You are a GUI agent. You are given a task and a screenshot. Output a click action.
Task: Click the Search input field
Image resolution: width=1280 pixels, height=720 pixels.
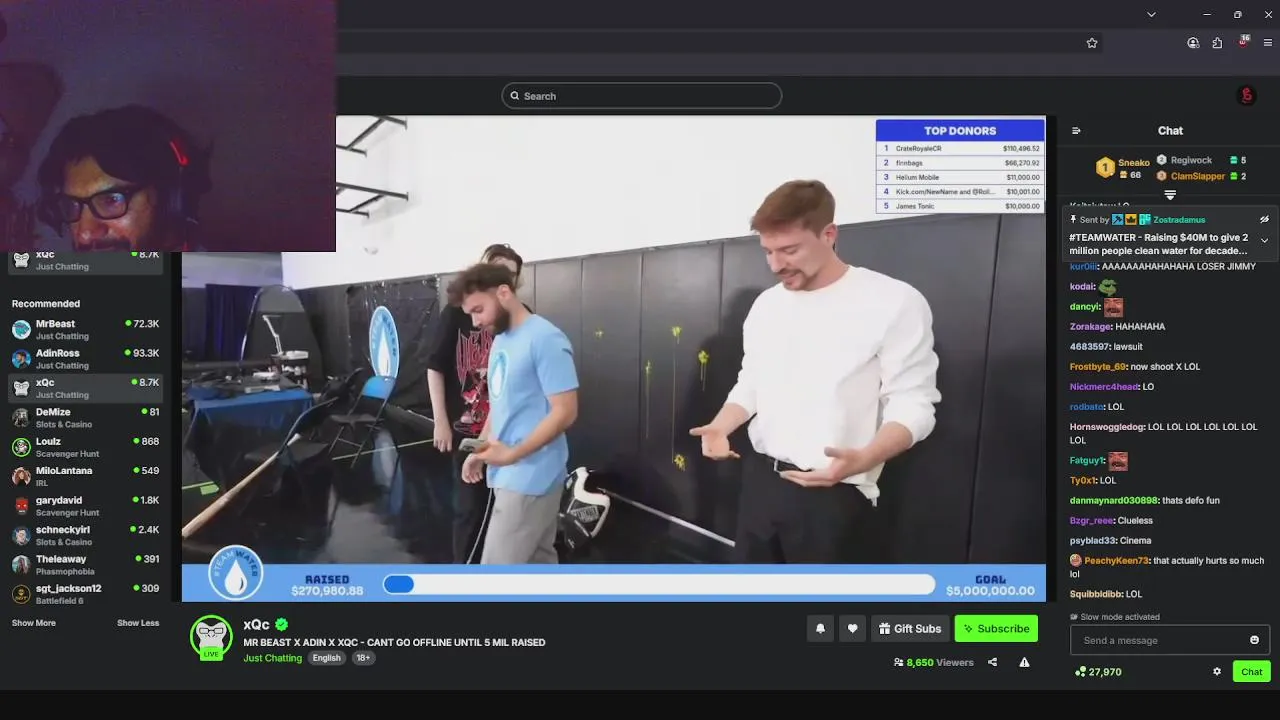coord(642,96)
